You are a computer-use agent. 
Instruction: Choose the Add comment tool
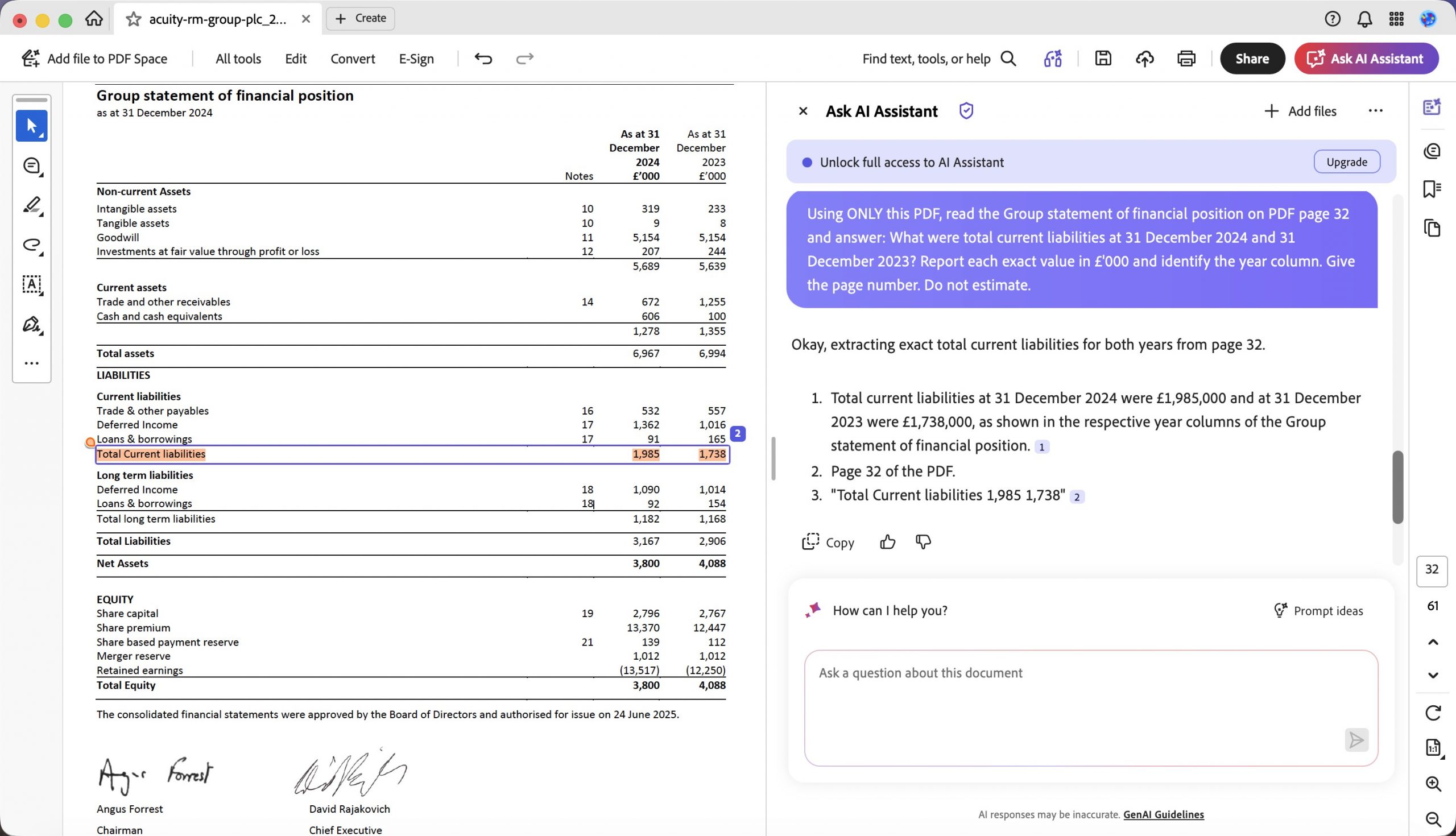pos(32,166)
